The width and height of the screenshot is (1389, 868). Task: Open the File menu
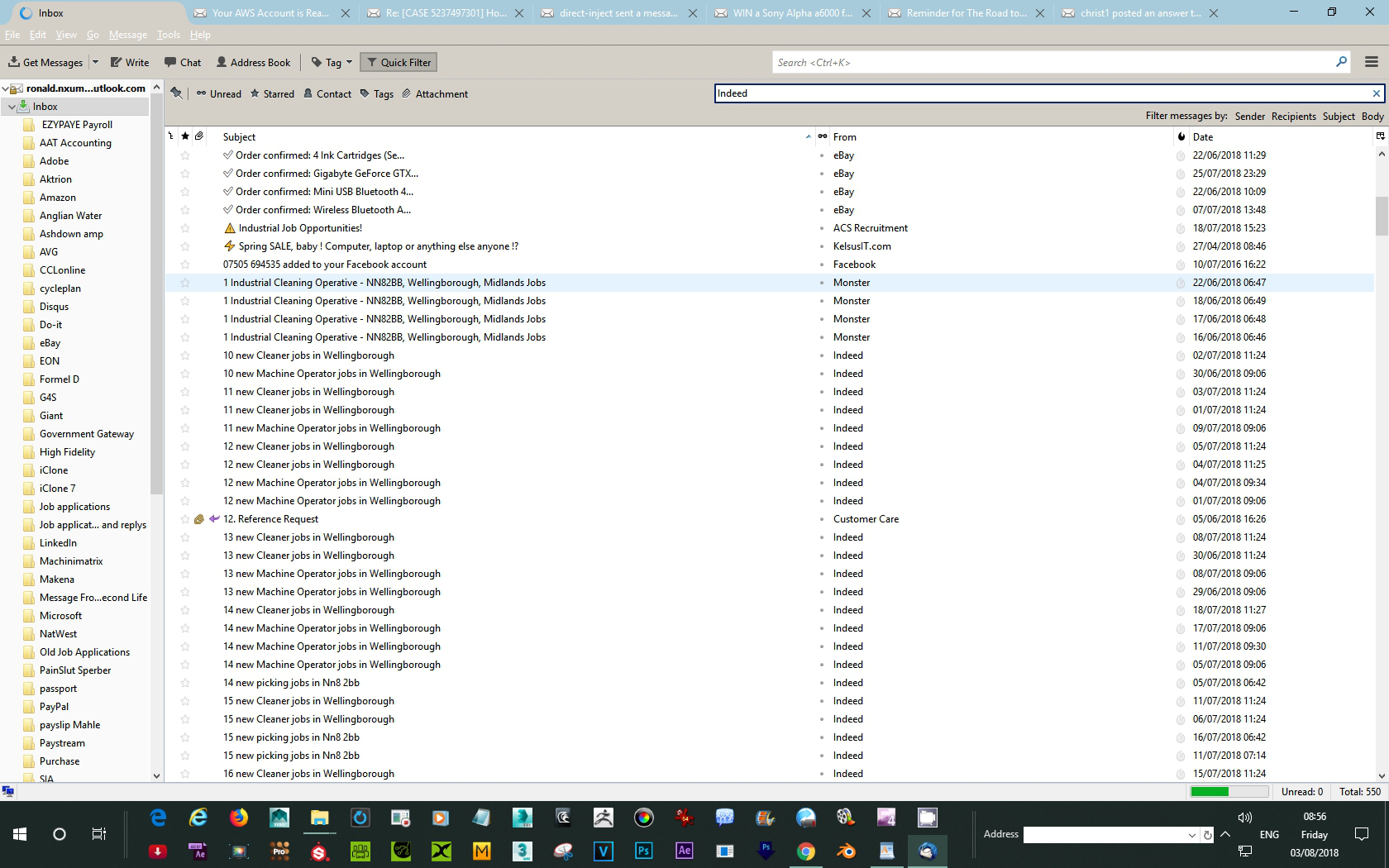point(12,35)
